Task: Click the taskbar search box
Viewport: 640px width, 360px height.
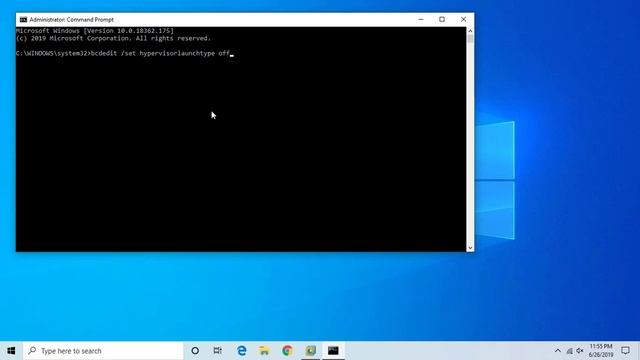Action: tap(103, 351)
